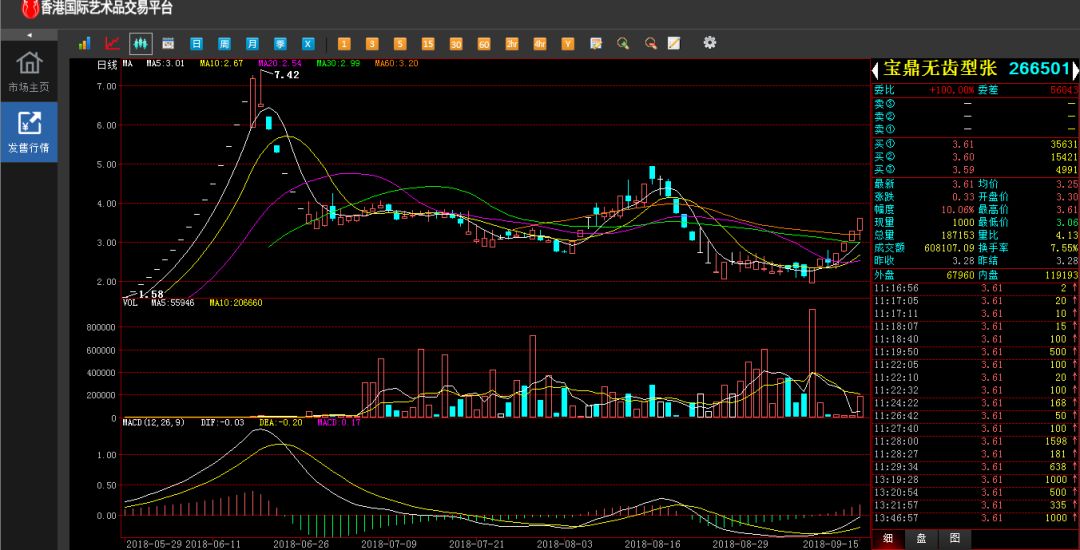Screen dimensions: 1080x550
Task: Click the 1.58 low price marker
Action: coord(151,295)
